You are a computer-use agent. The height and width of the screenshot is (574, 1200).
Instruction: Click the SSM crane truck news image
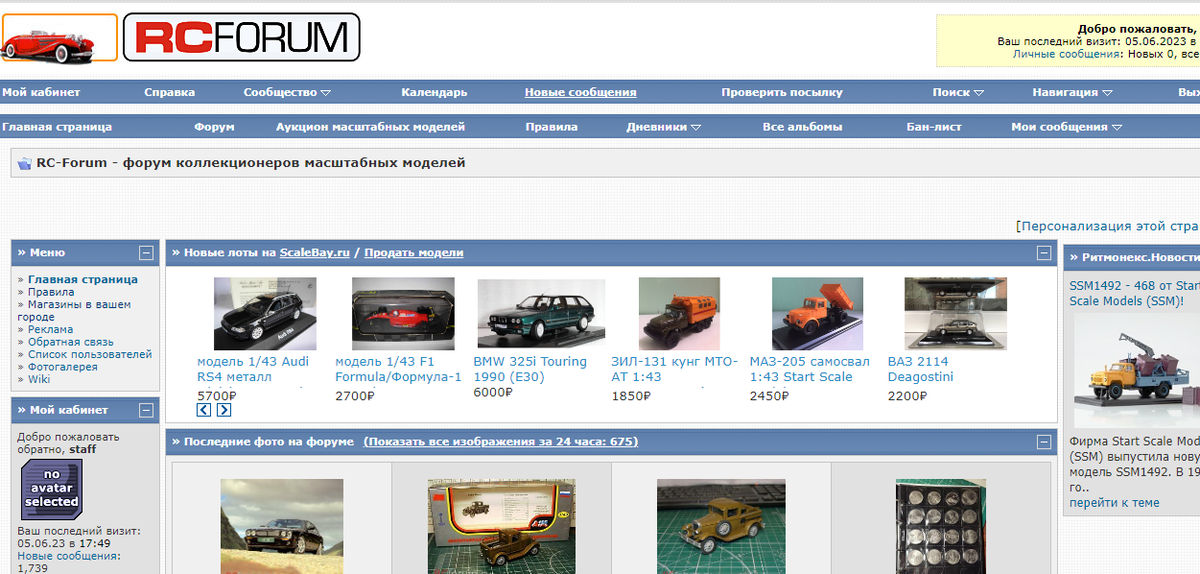[x=1137, y=372]
